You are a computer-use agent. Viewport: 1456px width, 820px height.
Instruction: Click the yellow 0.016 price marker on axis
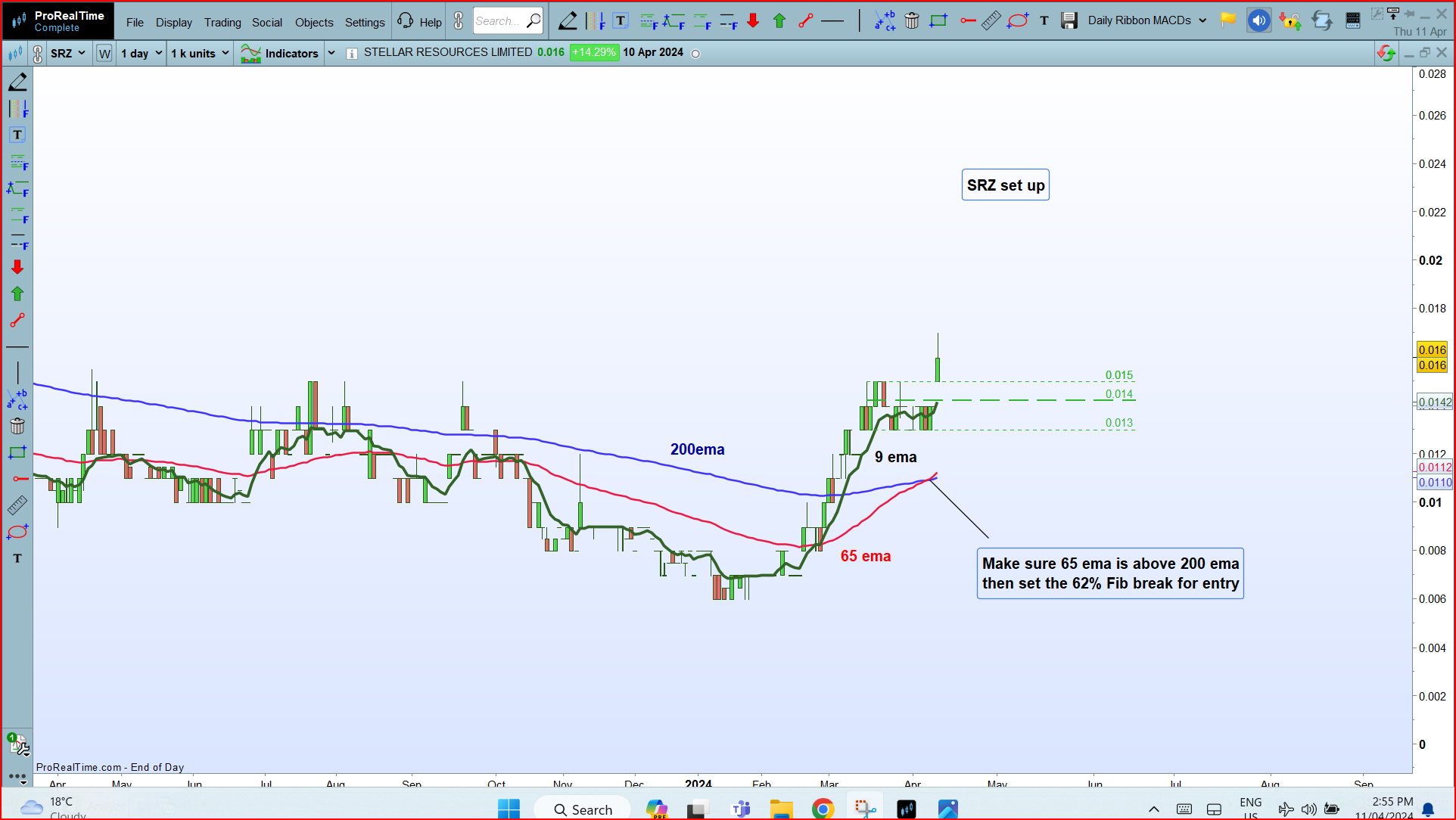1432,350
